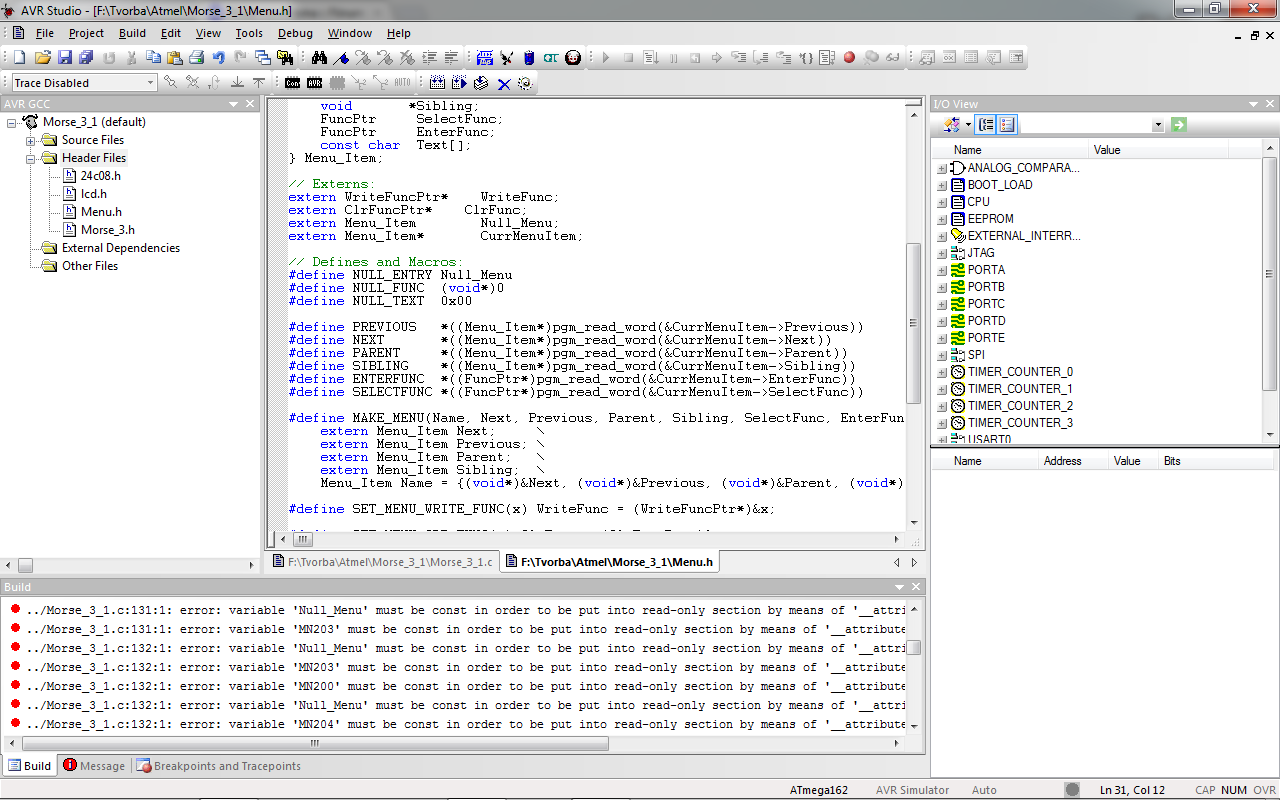Select the PORTE row in I/O View
Screen dimensions: 1280x800
click(985, 338)
